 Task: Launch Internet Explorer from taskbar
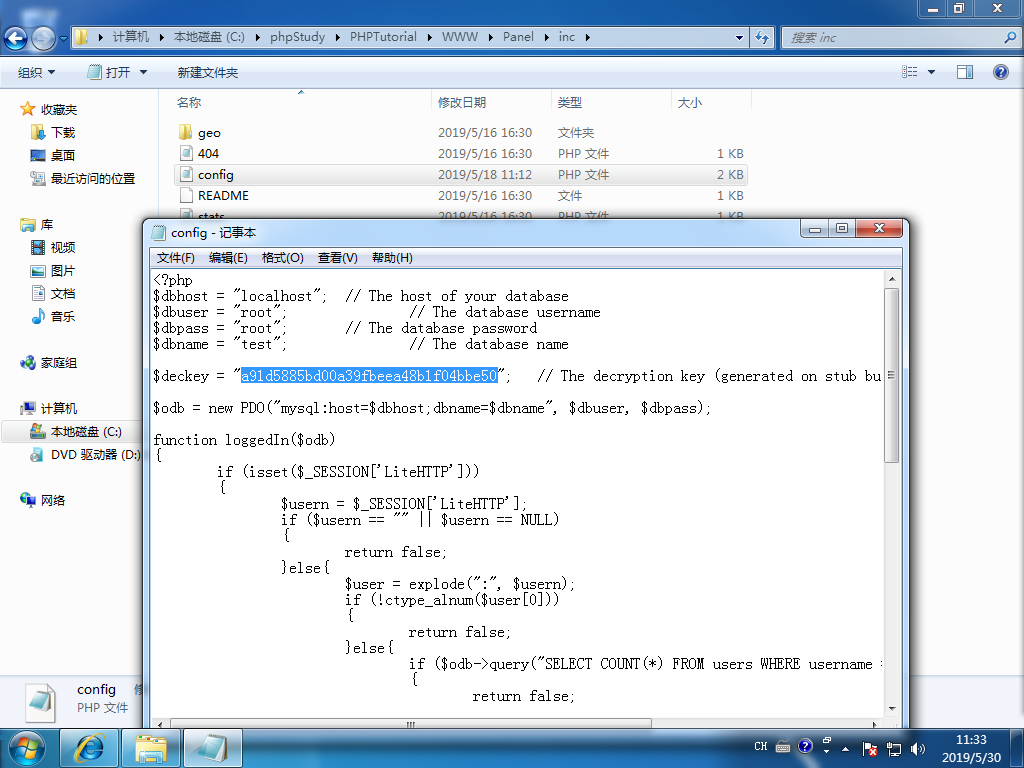click(89, 748)
